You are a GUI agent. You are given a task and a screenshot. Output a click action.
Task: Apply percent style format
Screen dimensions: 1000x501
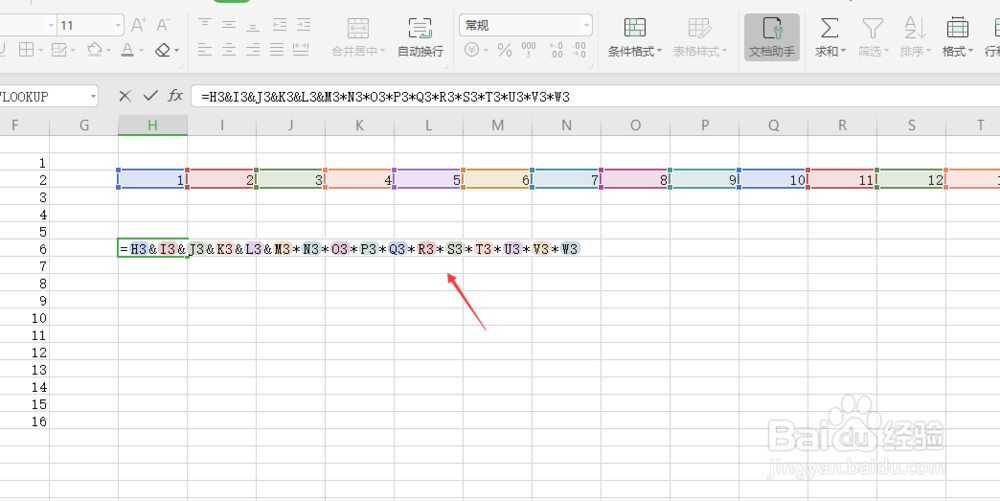[504, 50]
